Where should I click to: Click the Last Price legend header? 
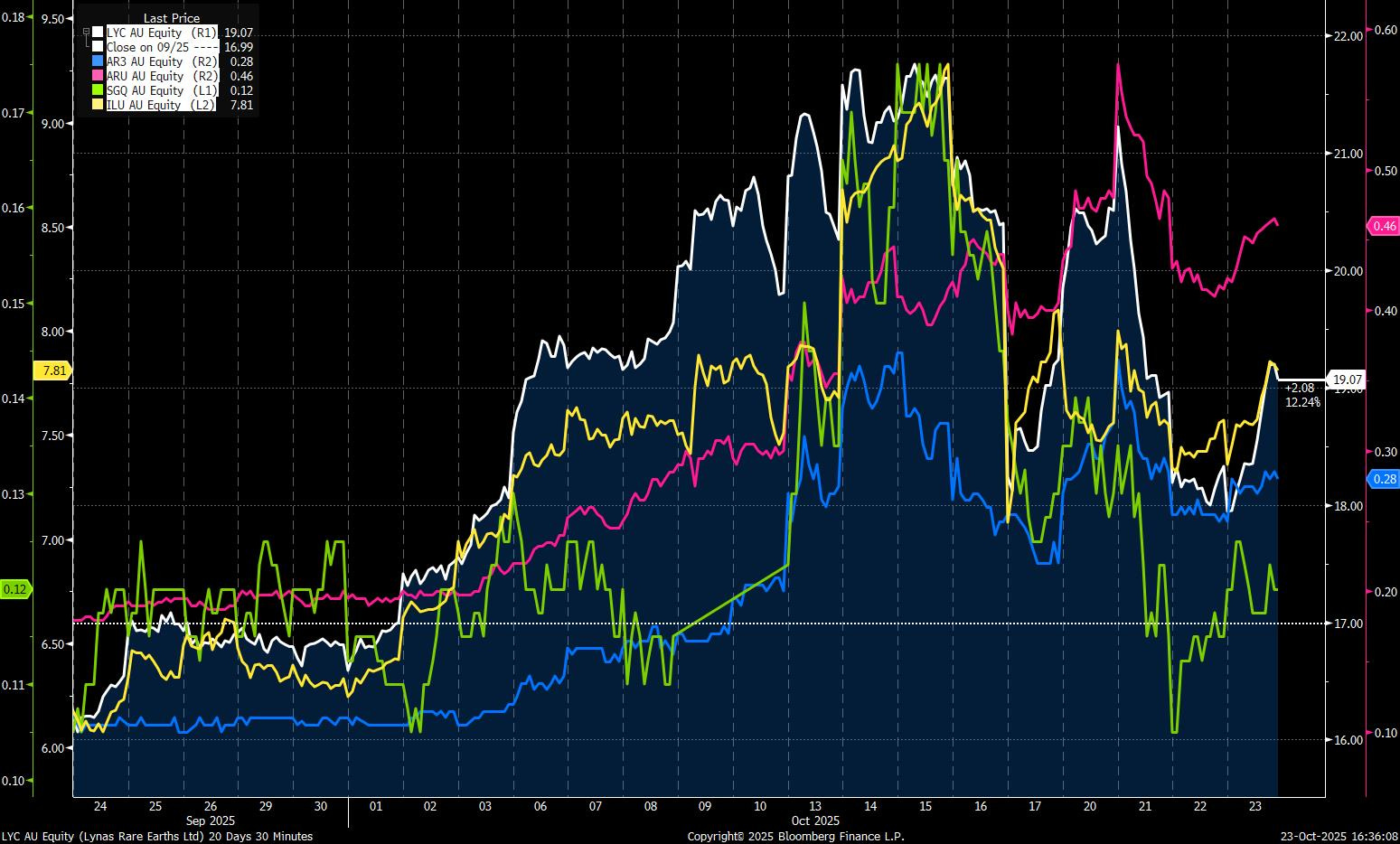[172, 18]
